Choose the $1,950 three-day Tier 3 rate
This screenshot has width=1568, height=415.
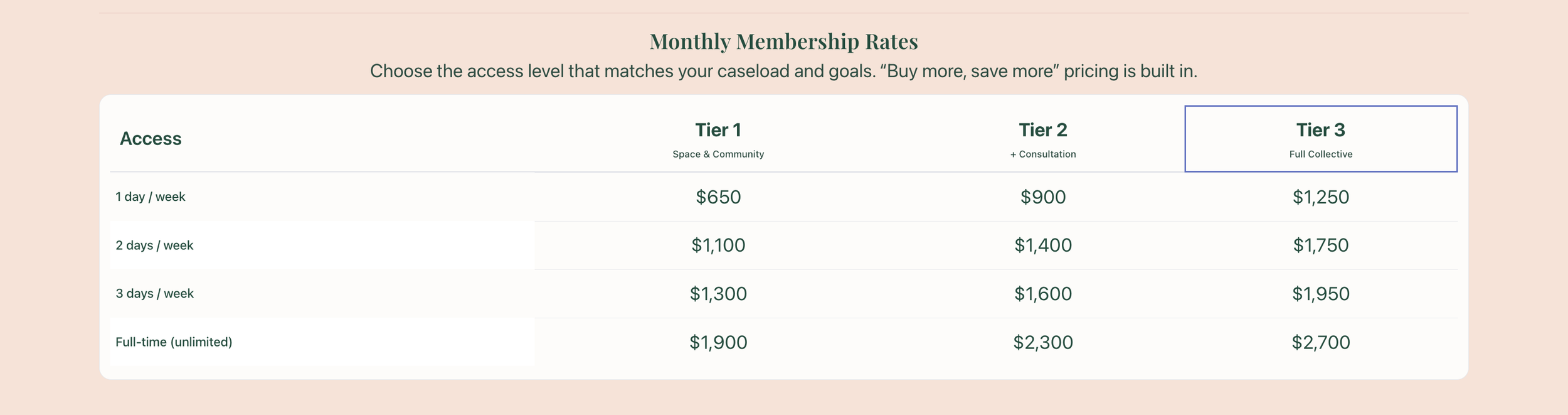(1320, 293)
